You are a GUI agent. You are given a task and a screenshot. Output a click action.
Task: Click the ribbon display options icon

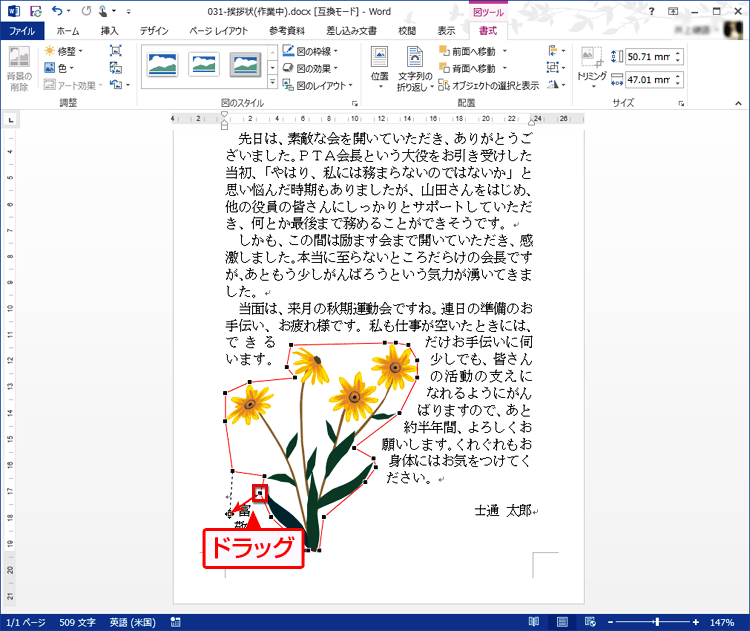(673, 11)
